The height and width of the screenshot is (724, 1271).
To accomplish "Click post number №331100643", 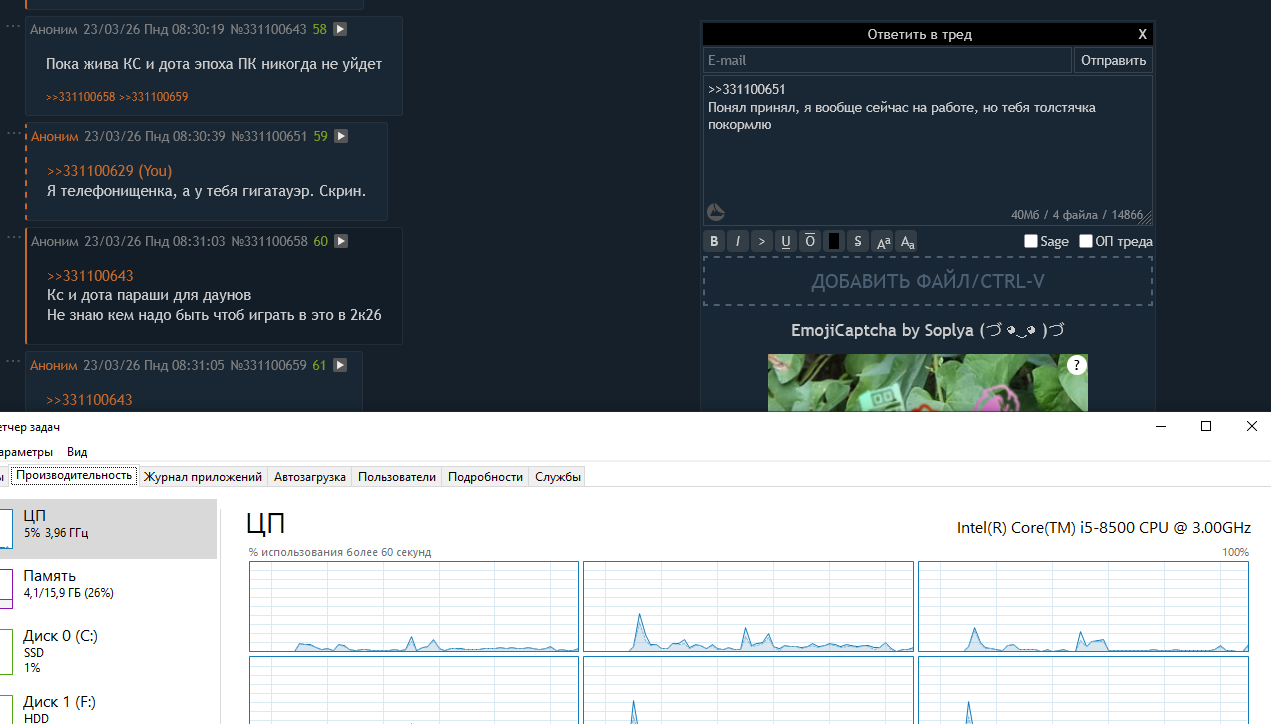I will click(268, 30).
